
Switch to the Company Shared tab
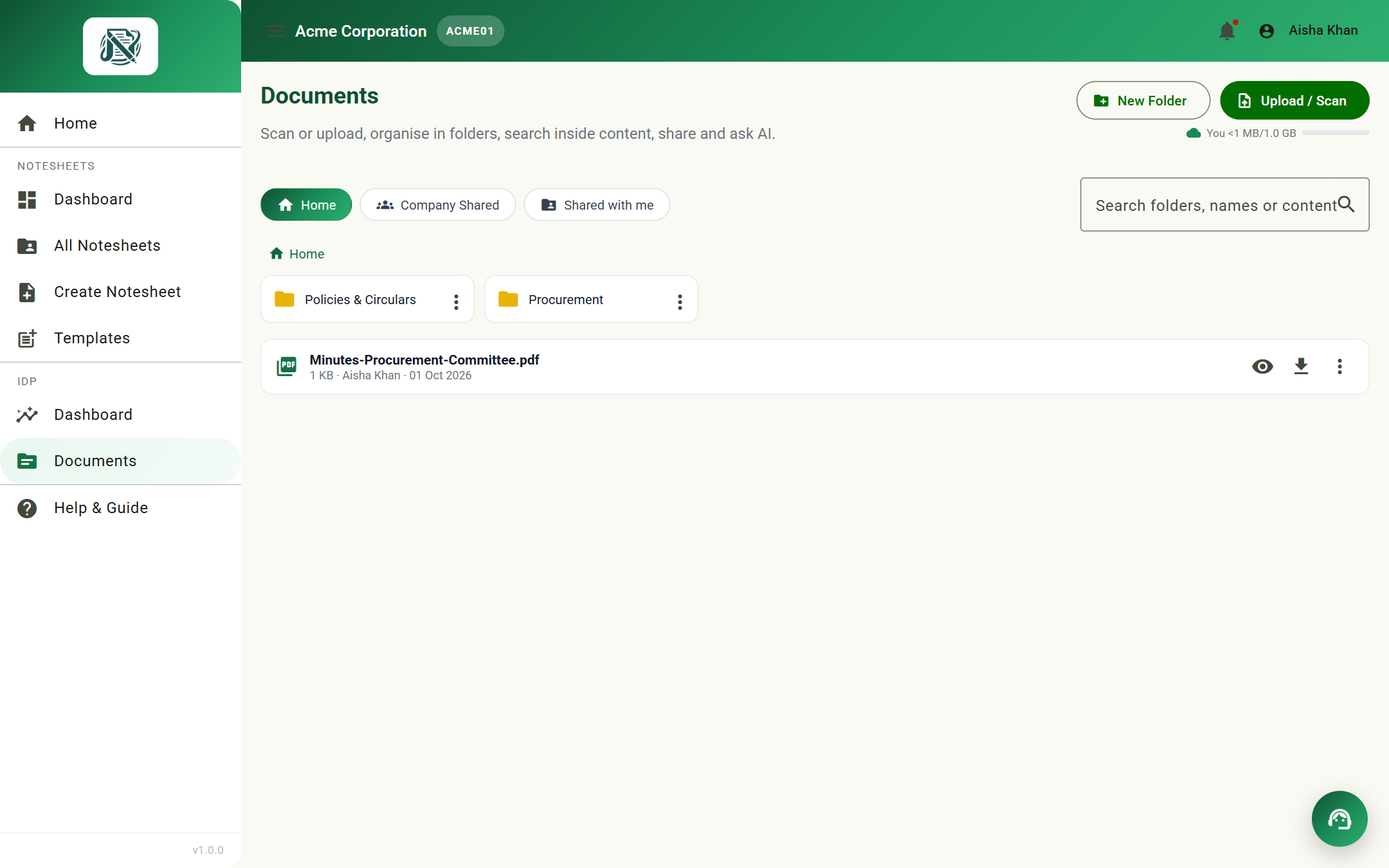438,204
